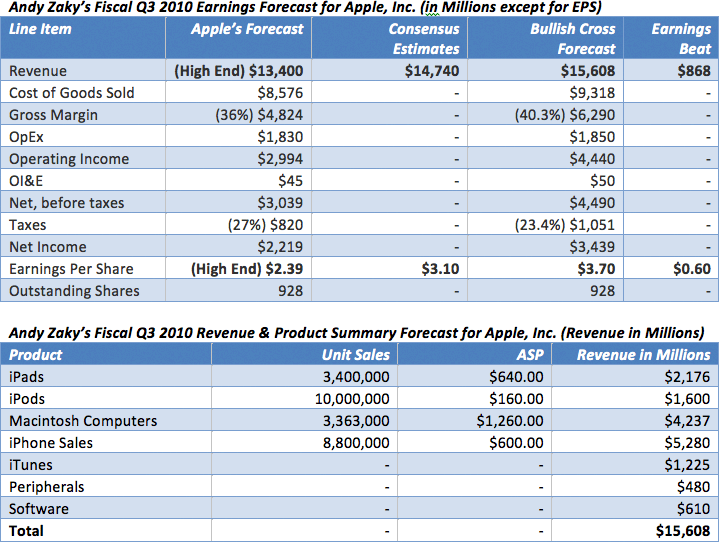Select the 'Taxes' row label
This screenshot has height=542, width=719.
(28, 225)
